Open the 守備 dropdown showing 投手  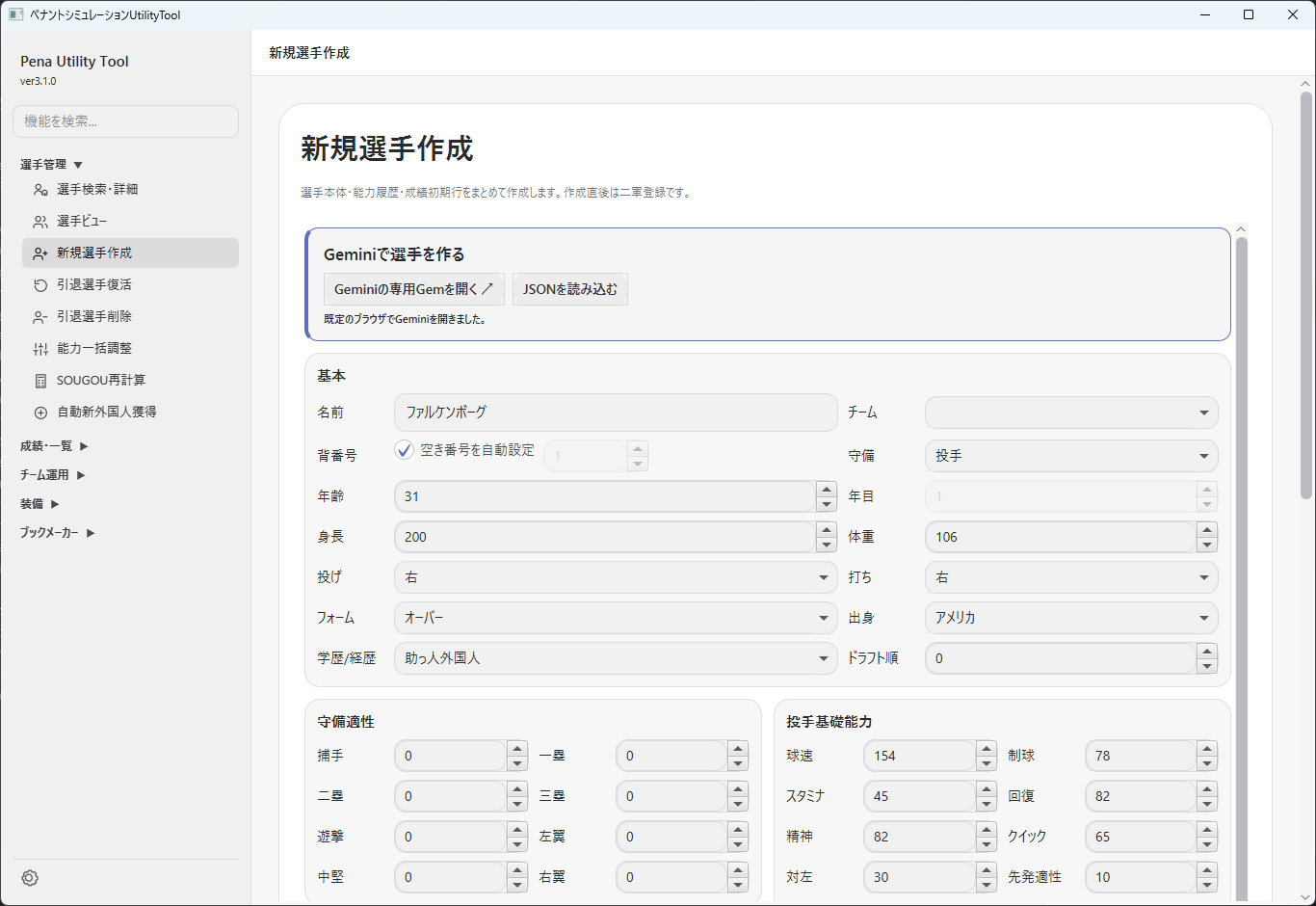(1071, 456)
